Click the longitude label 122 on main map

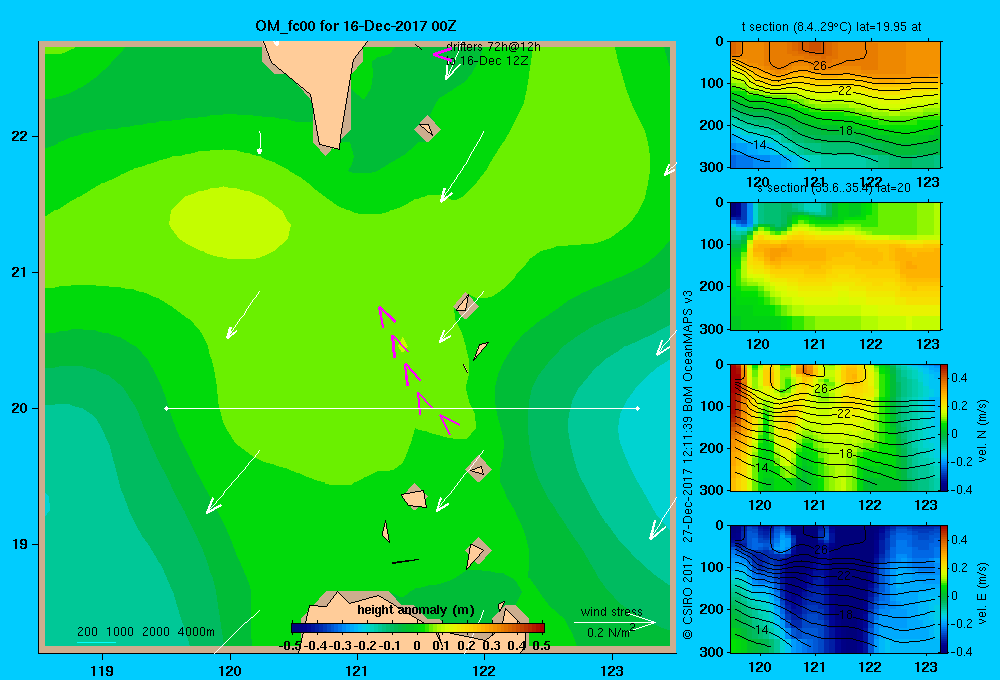click(x=484, y=670)
